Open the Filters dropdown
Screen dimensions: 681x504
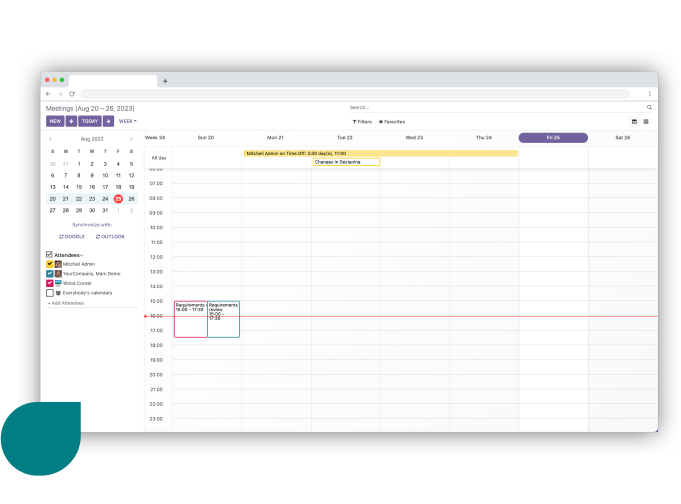coord(362,121)
